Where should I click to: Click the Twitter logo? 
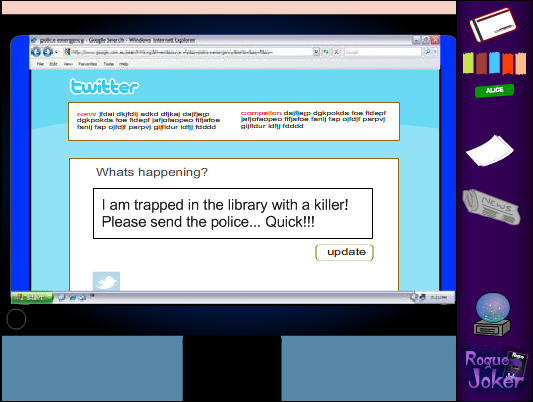pyautogui.click(x=104, y=86)
